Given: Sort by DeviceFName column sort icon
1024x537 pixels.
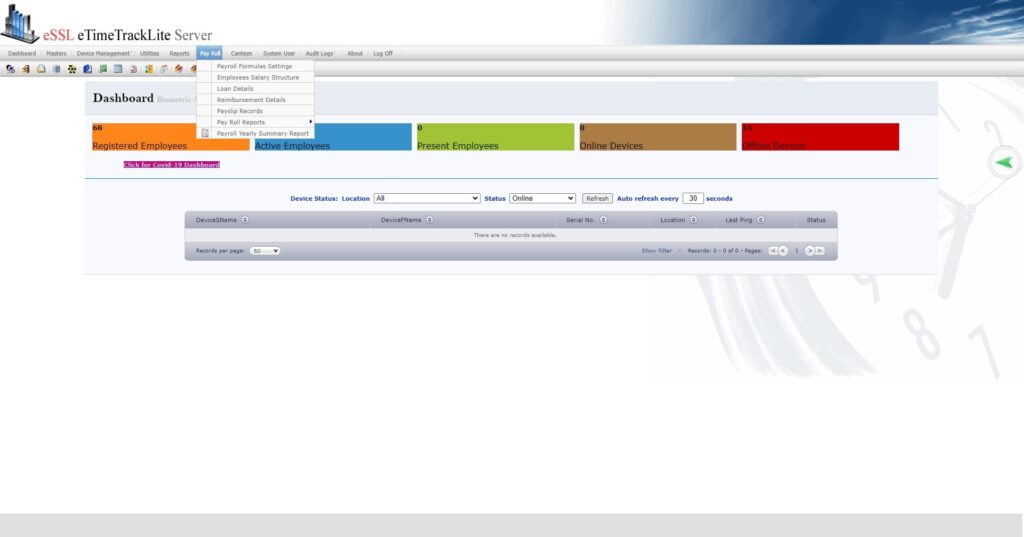Looking at the screenshot, I should pos(430,220).
